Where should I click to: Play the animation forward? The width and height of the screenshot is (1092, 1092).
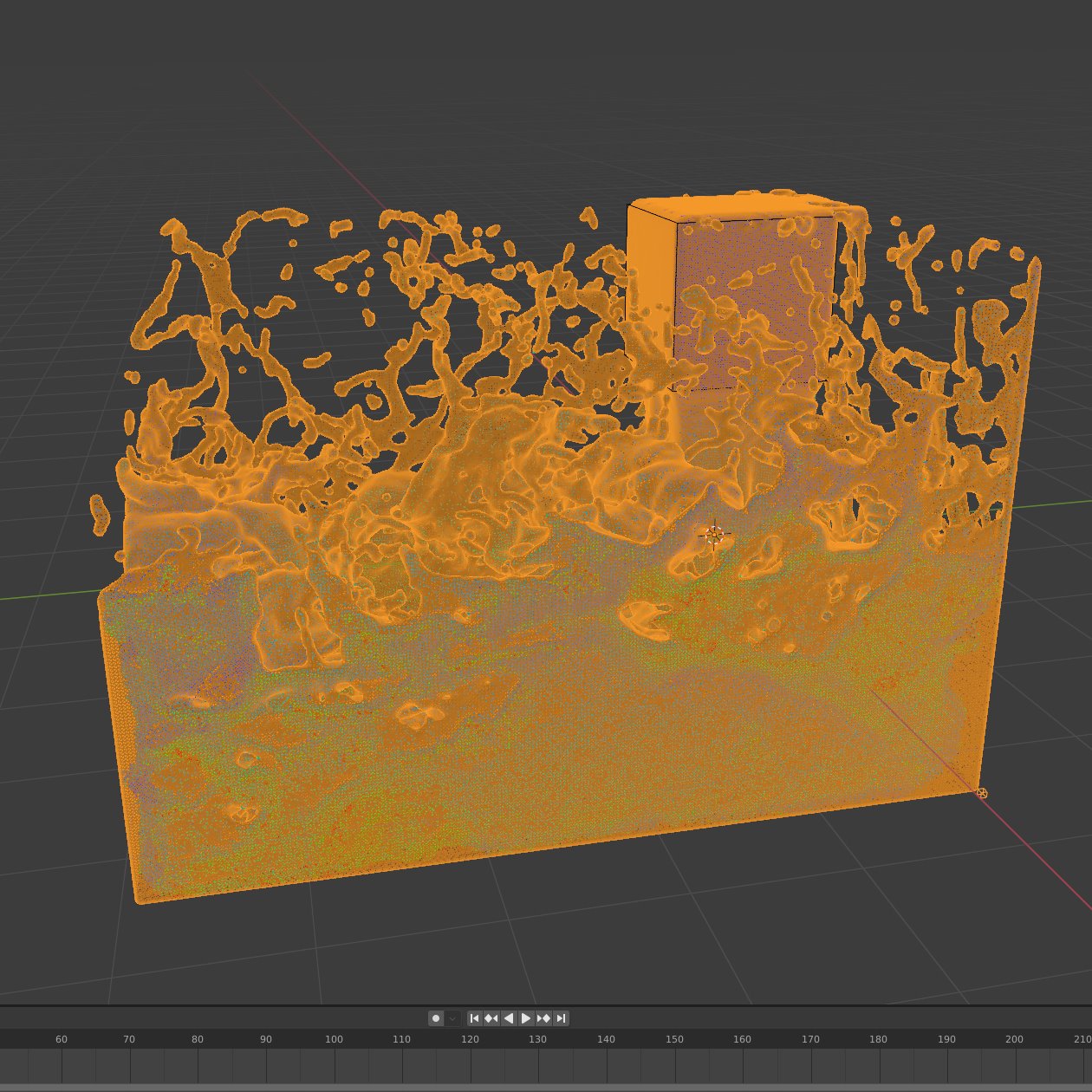click(x=526, y=1018)
